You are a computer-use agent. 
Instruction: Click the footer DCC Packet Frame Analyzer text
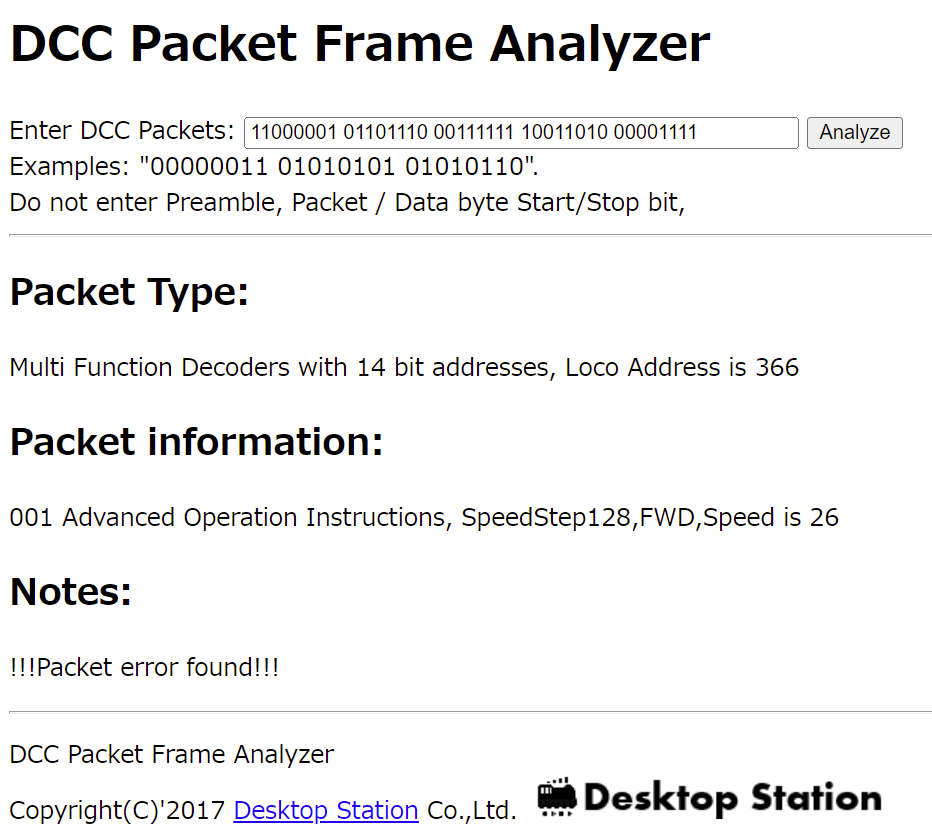click(x=171, y=754)
